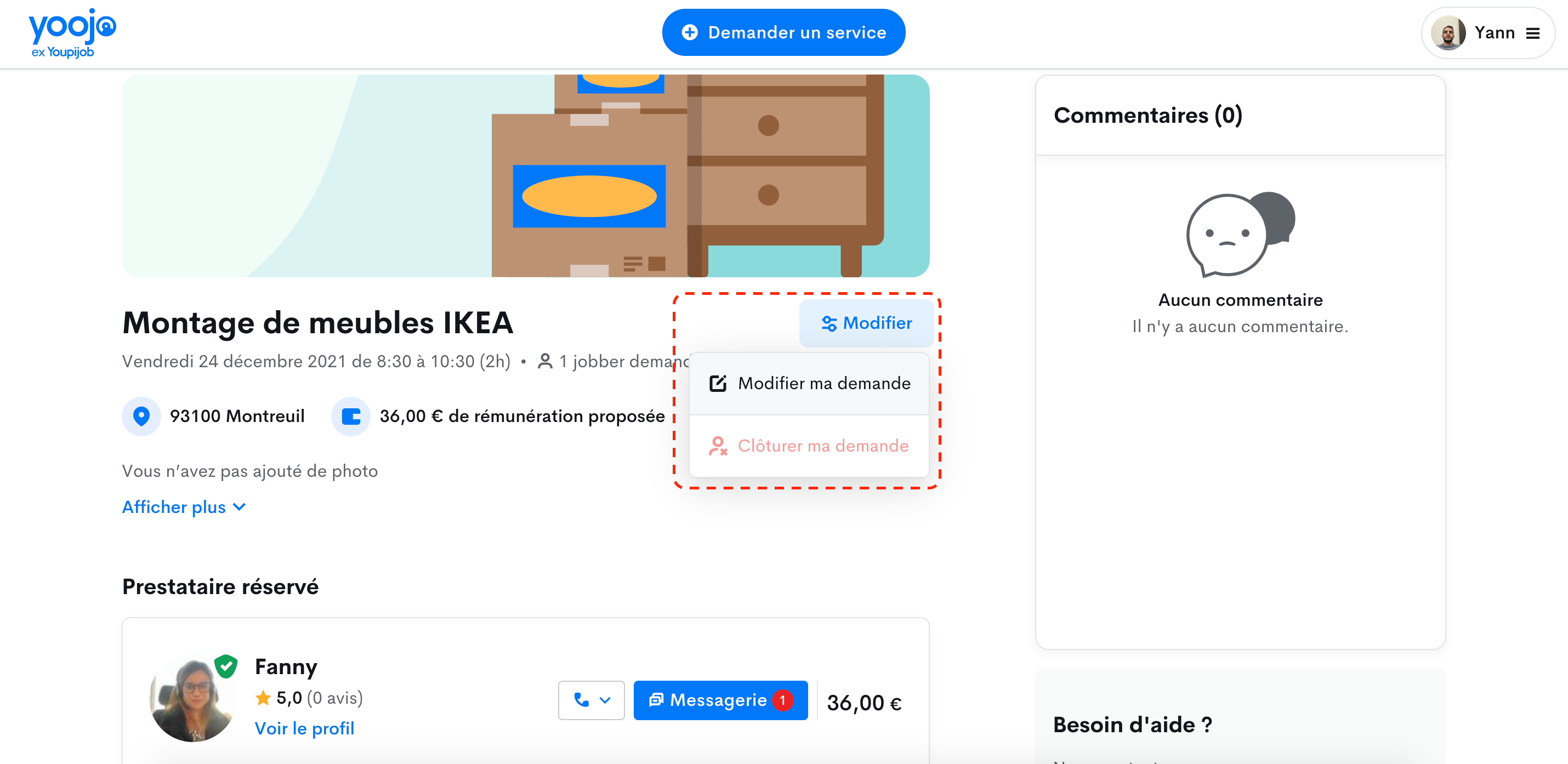Click the jobber person icon
The width and height of the screenshot is (1568, 764).
[545, 361]
